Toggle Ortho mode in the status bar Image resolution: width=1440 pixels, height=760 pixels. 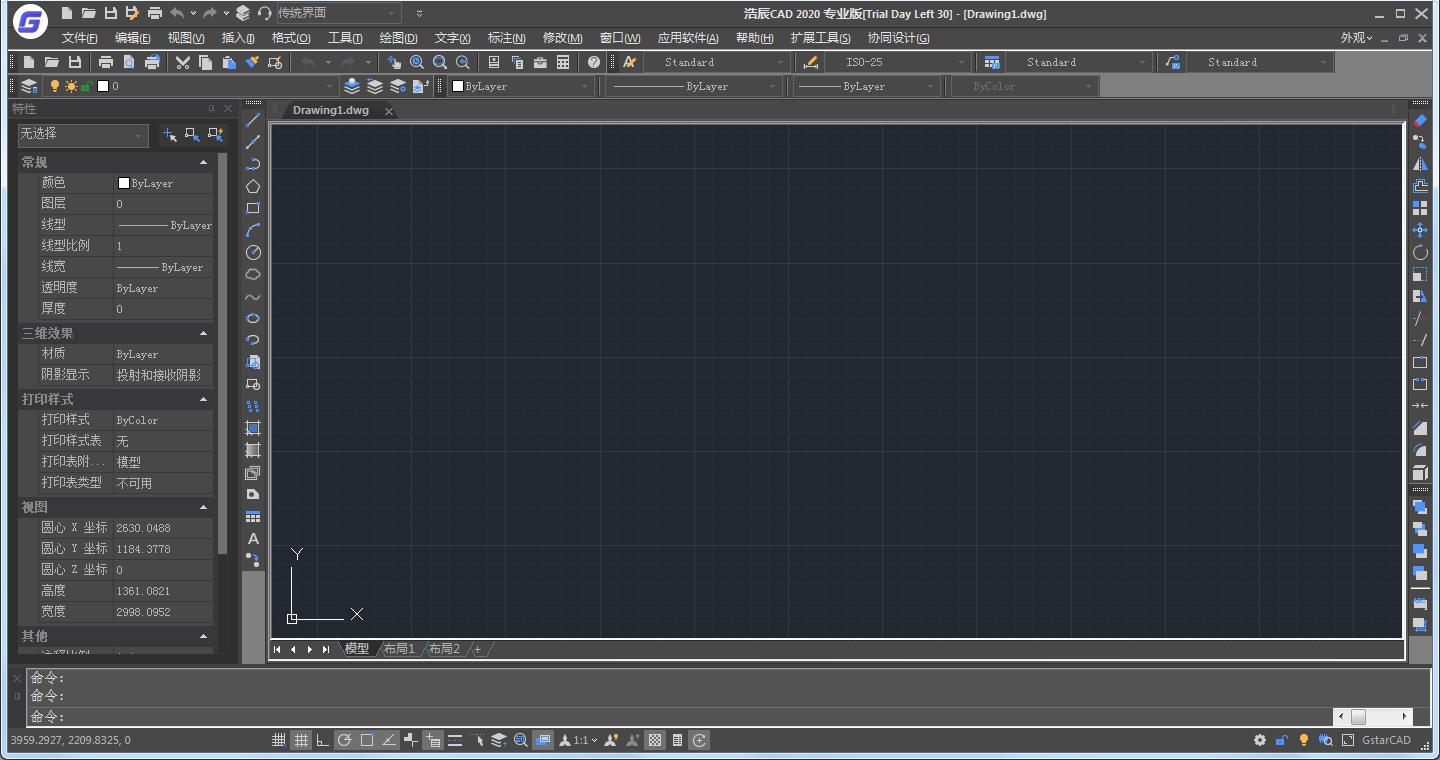[322, 740]
